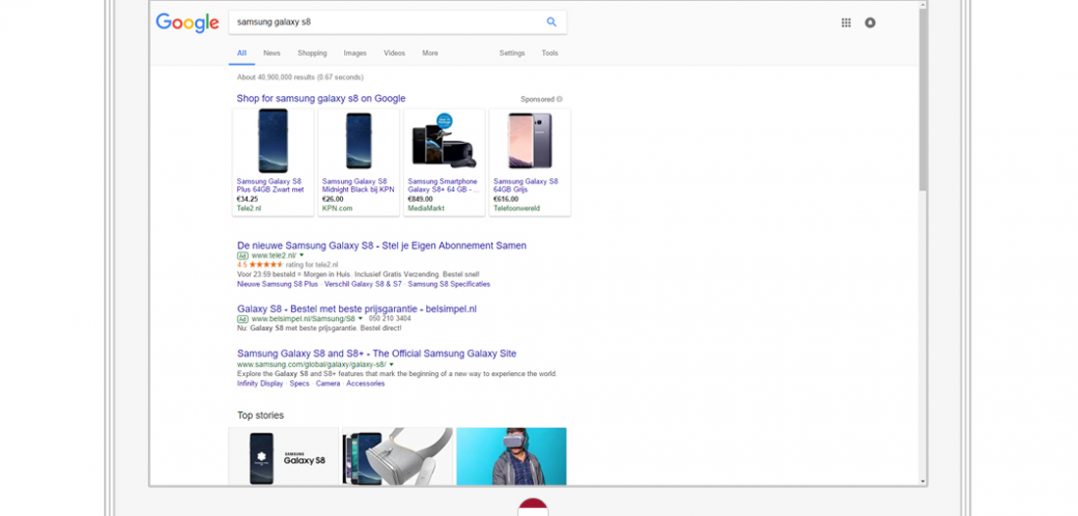Open the Samsung S8 Specificaties sitelink
Viewport: 1078px width, 516px height.
pos(449,284)
